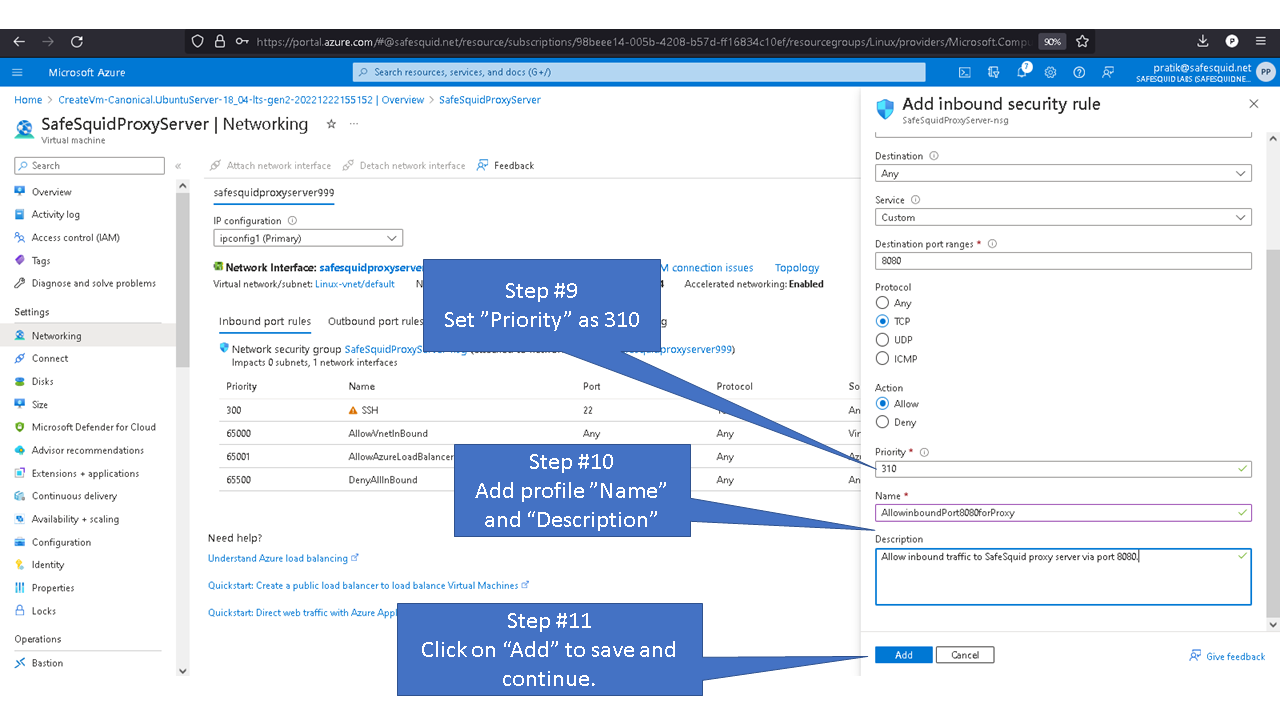This screenshot has width=1280, height=720.
Task: Click the Destination port ranges field 8080
Action: 1063,261
